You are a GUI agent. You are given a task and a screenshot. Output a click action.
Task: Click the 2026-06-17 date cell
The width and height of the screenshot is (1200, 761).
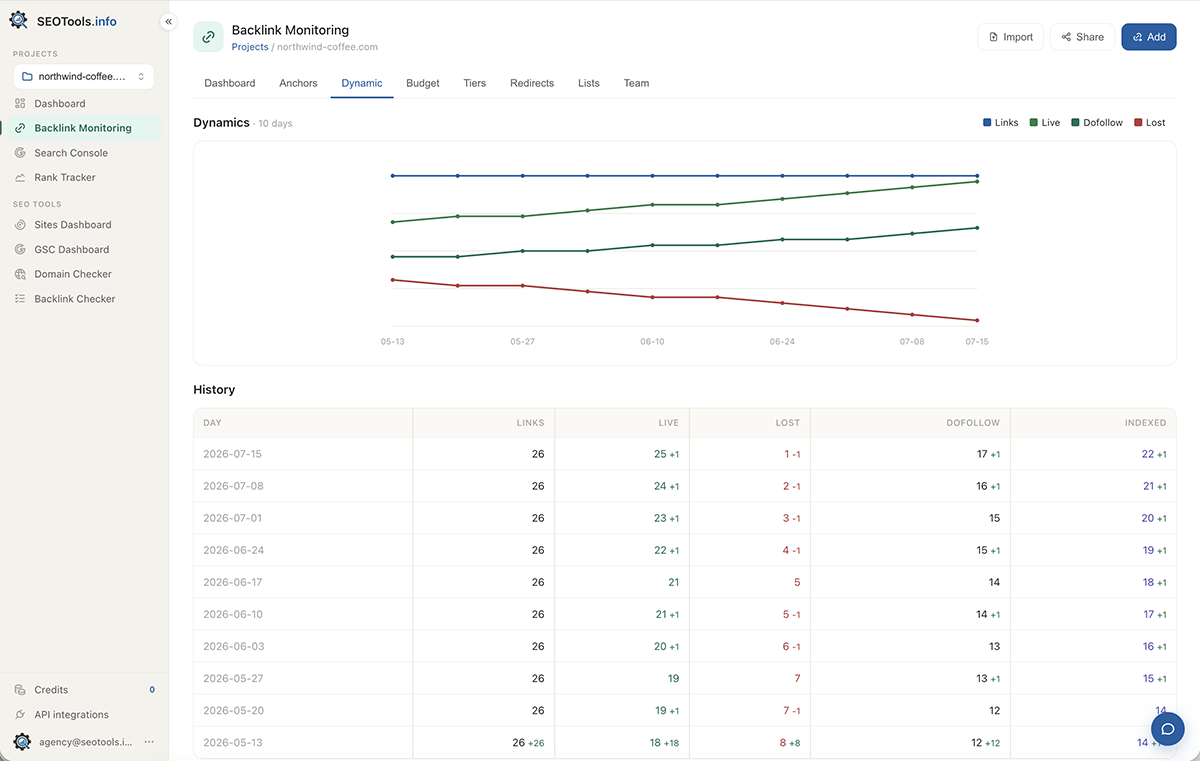[232, 582]
